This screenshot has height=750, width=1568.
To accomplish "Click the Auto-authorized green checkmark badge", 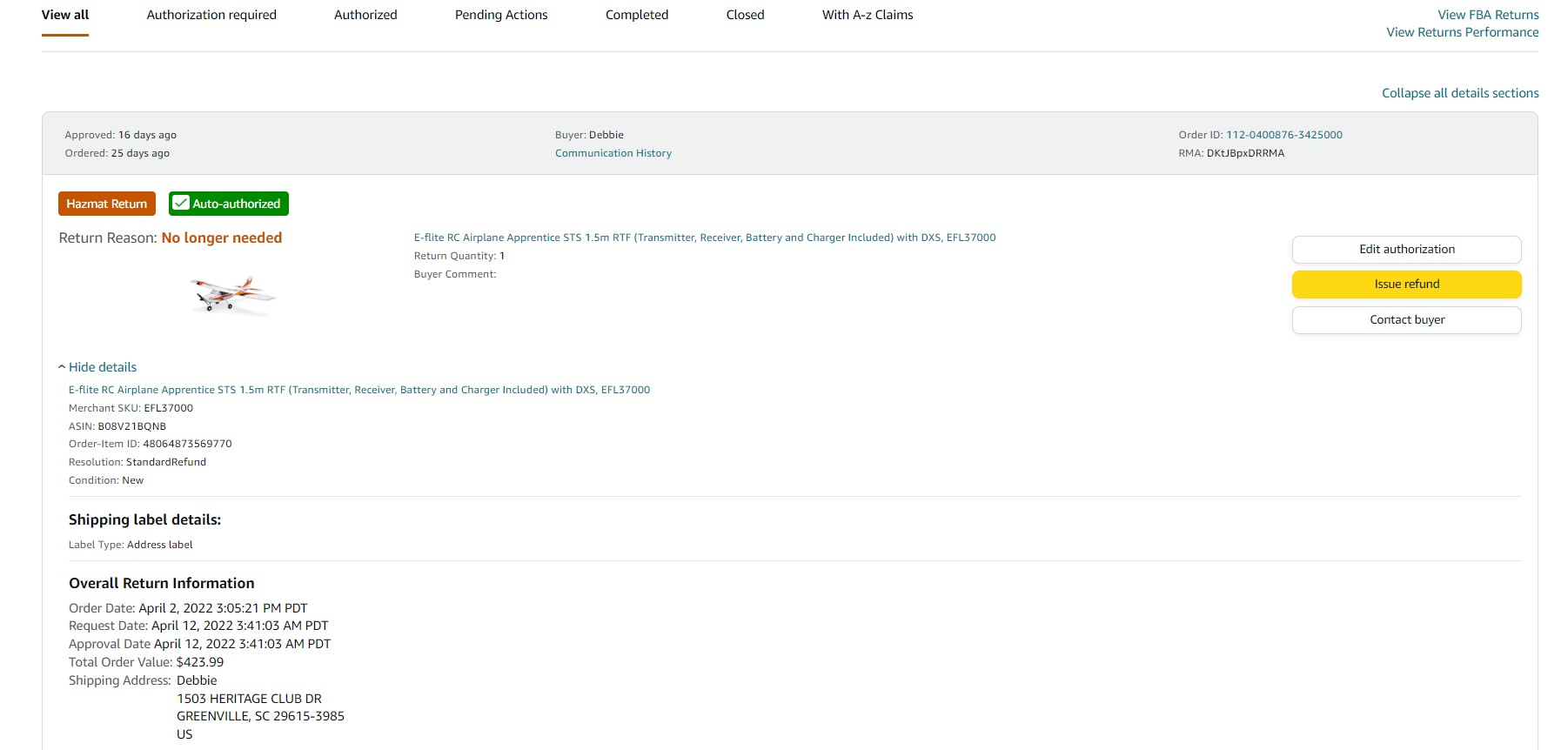I will (x=228, y=204).
